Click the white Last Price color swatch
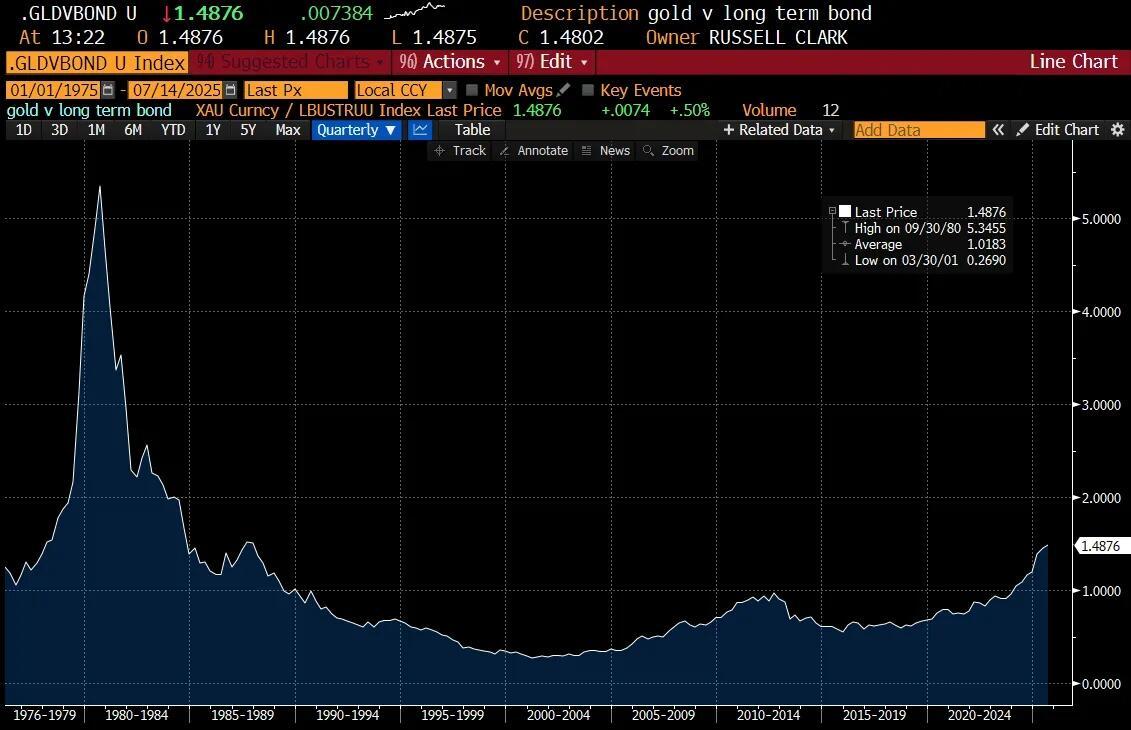Viewport: 1131px width, 730px height. 845,212
